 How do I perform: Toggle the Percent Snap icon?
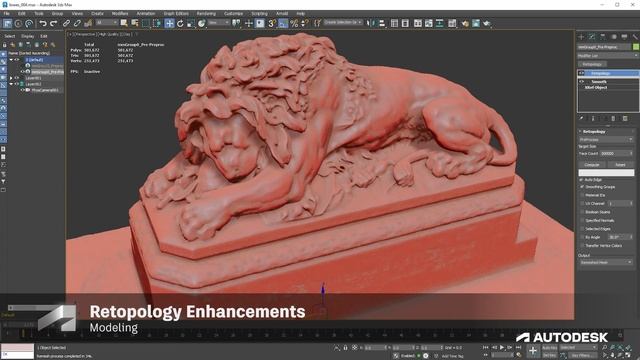294,24
